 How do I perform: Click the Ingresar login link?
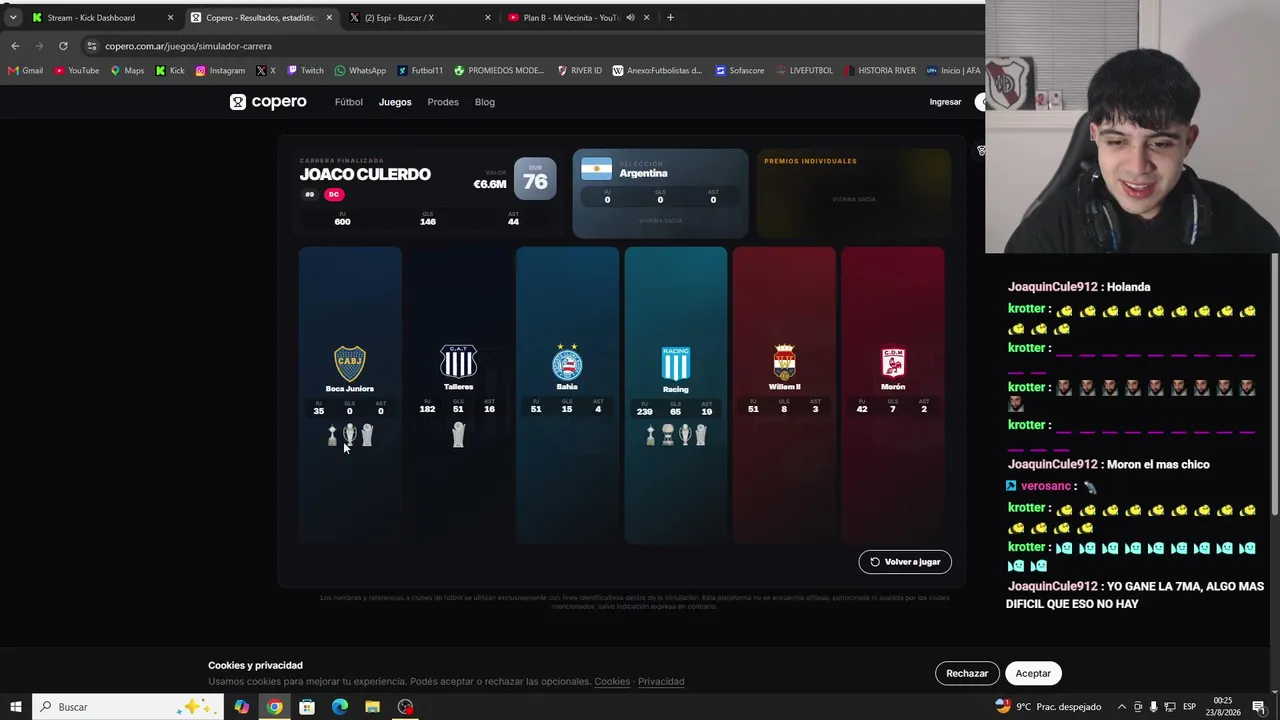click(x=945, y=102)
